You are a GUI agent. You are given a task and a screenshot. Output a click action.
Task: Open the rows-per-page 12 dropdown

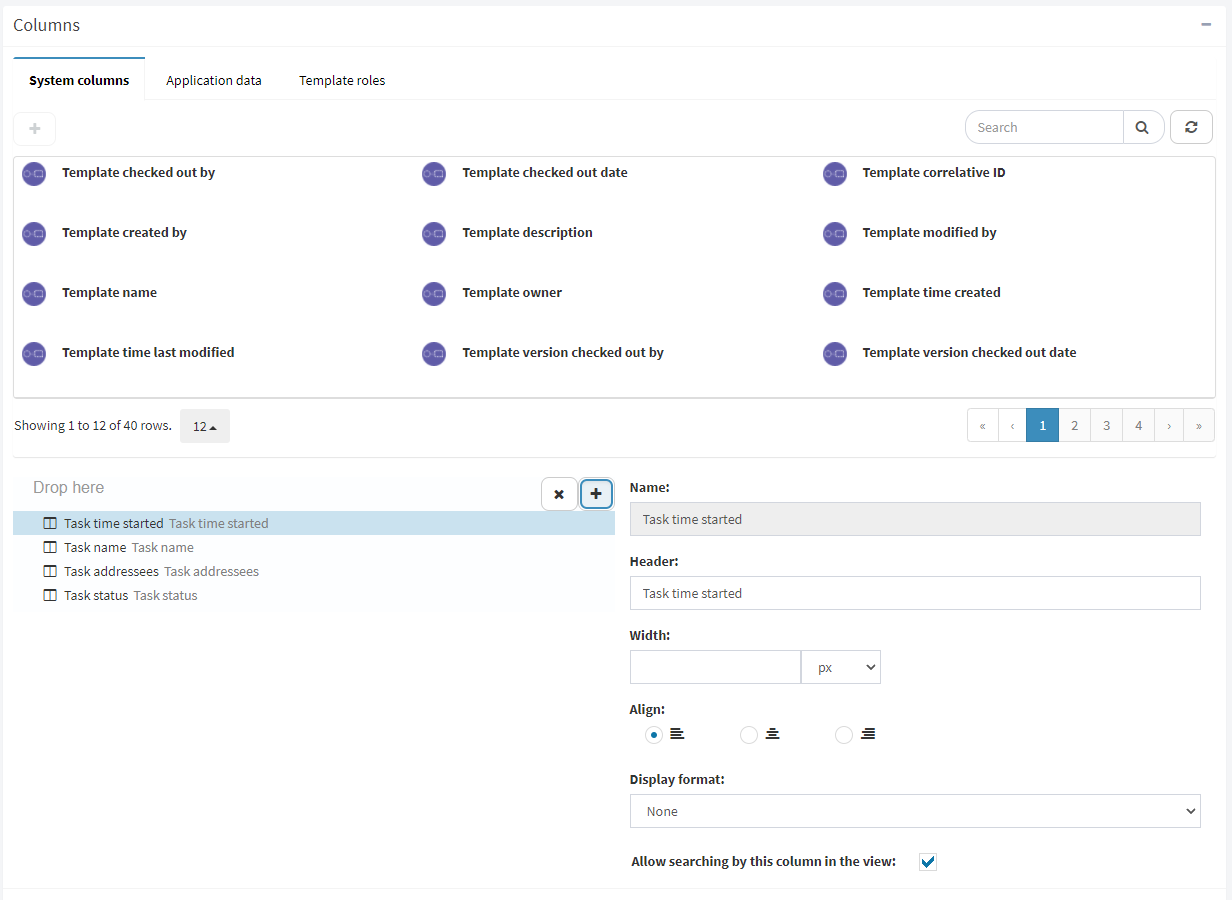pyautogui.click(x=205, y=426)
